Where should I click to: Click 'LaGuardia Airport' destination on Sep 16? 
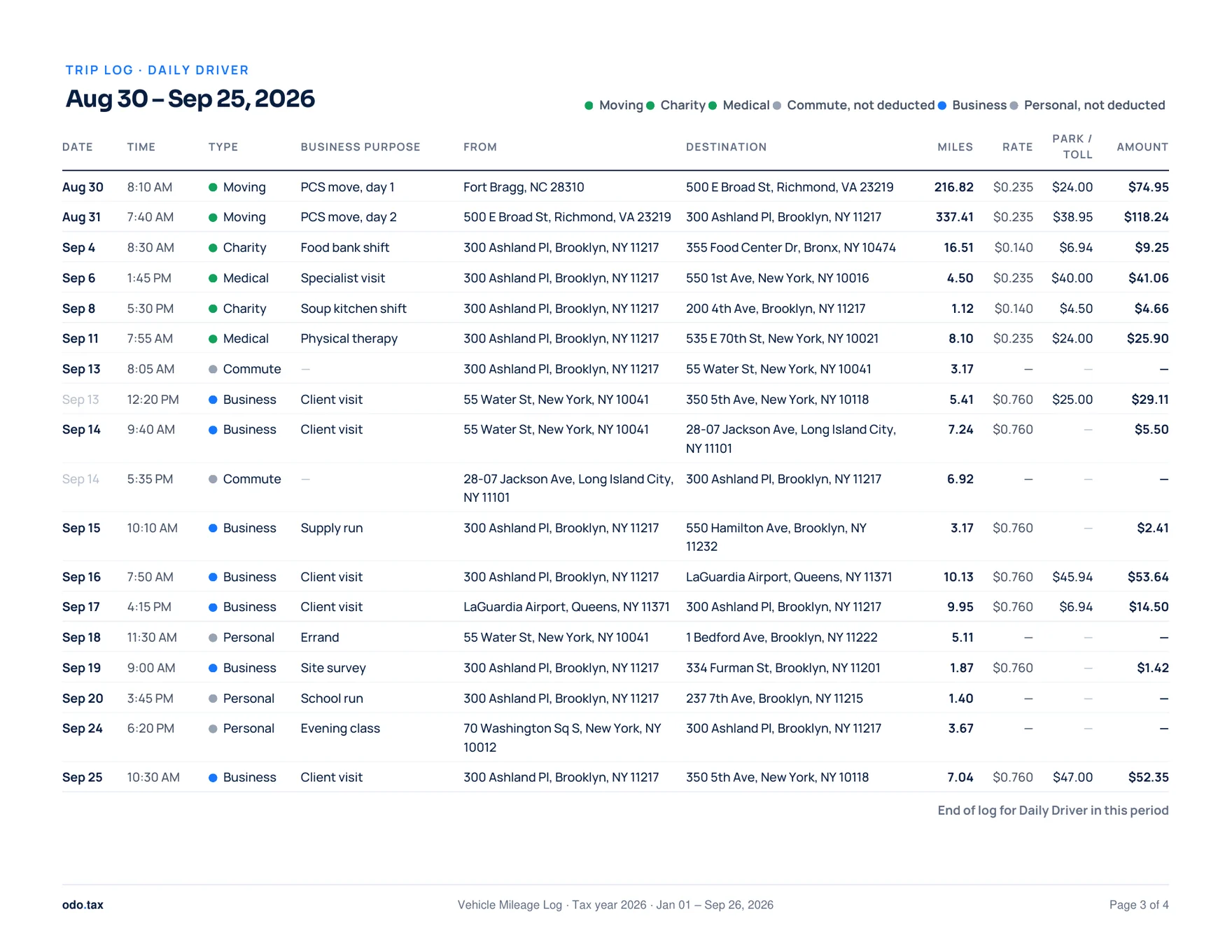pos(789,577)
